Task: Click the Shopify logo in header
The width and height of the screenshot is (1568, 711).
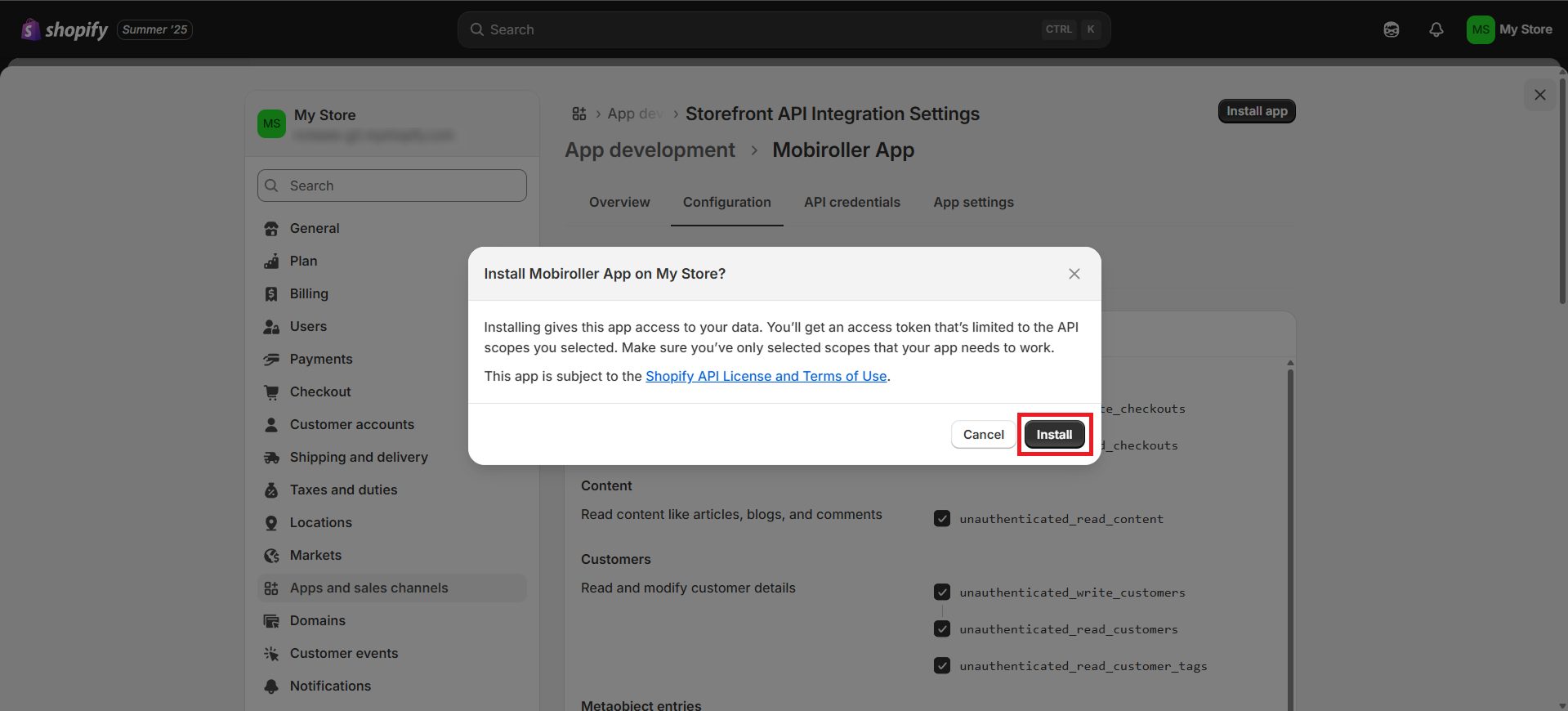Action: (65, 29)
